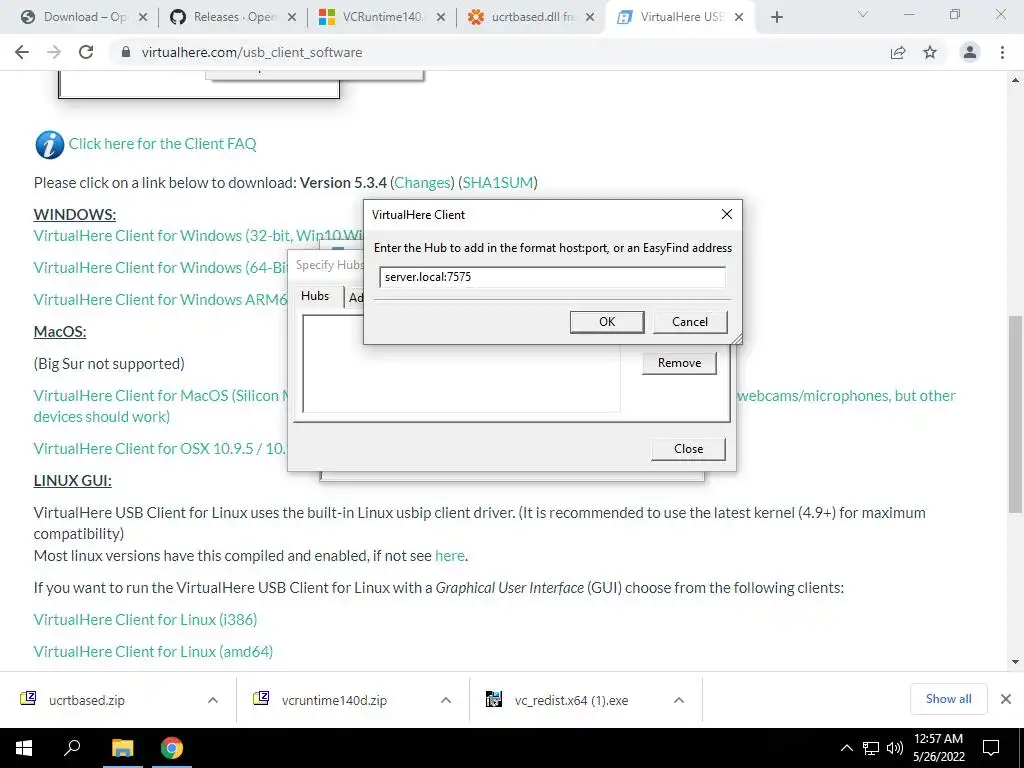The width and height of the screenshot is (1024, 768).
Task: Close the ucrtbased.dll tab
Action: pyautogui.click(x=590, y=18)
